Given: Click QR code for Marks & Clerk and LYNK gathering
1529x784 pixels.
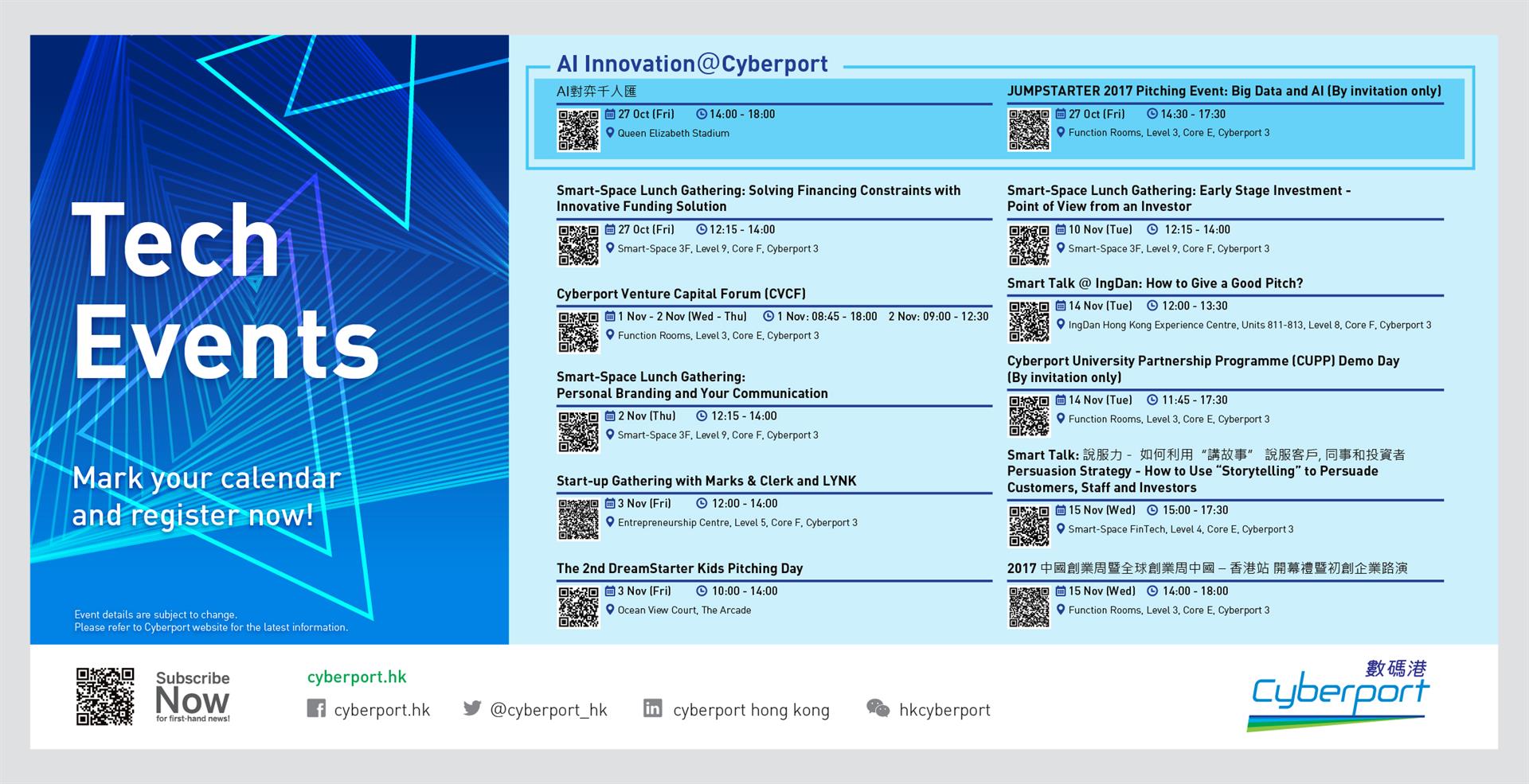Looking at the screenshot, I should click(578, 519).
